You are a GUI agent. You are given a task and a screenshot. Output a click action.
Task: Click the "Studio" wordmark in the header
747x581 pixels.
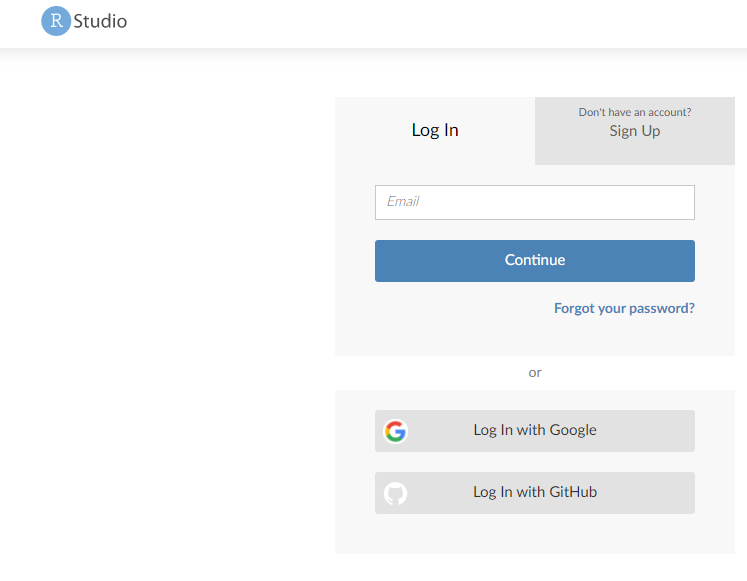100,20
